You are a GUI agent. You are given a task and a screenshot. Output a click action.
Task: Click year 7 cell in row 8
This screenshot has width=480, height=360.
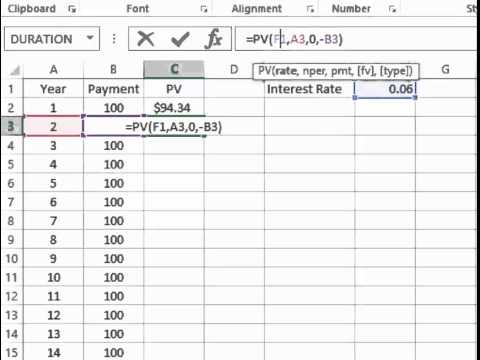(53, 221)
